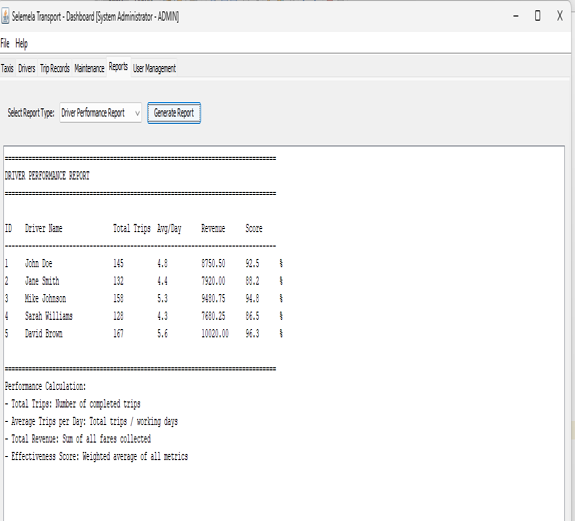Click the Total Trips column header
The height and width of the screenshot is (521, 575).
click(132, 228)
